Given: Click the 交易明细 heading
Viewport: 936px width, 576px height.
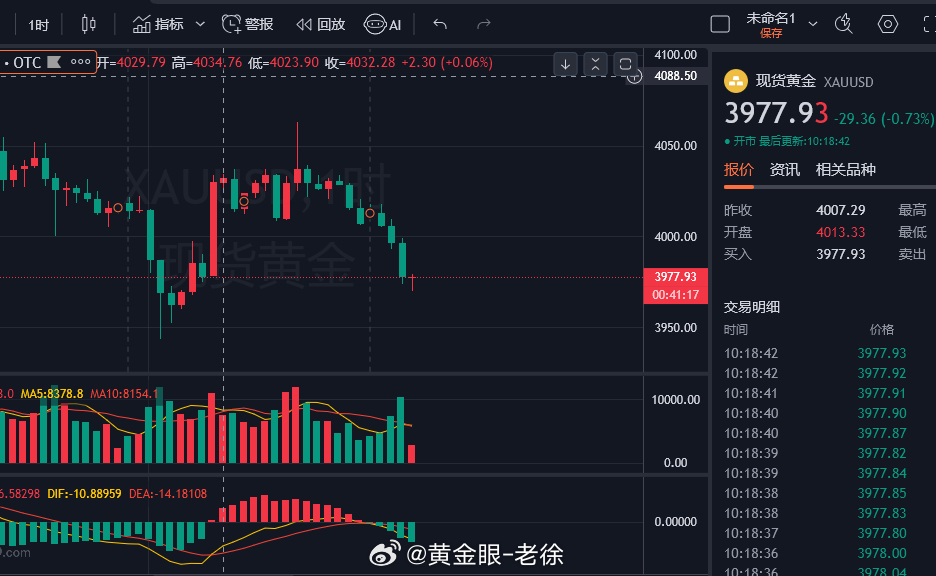Looking at the screenshot, I should [x=752, y=307].
